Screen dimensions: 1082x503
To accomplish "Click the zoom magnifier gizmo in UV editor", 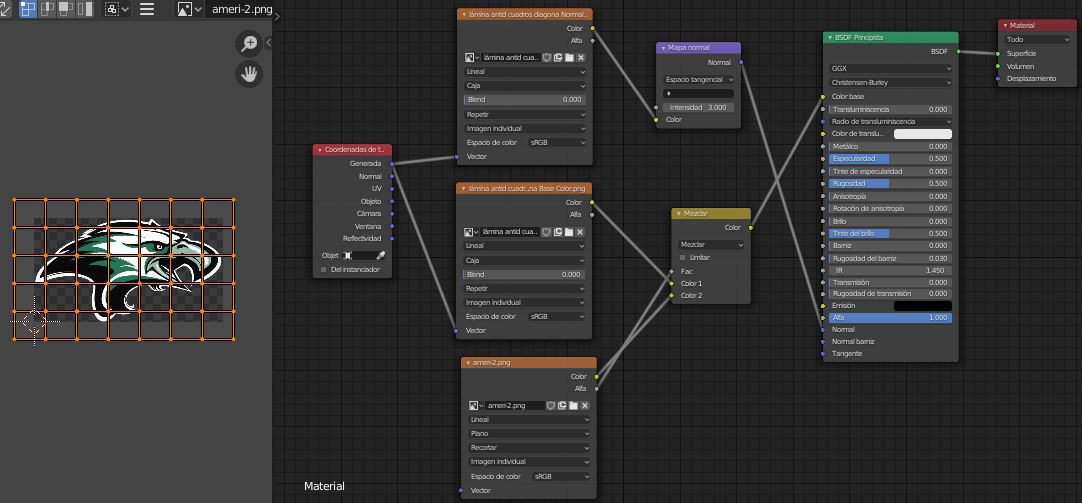I will (x=248, y=43).
